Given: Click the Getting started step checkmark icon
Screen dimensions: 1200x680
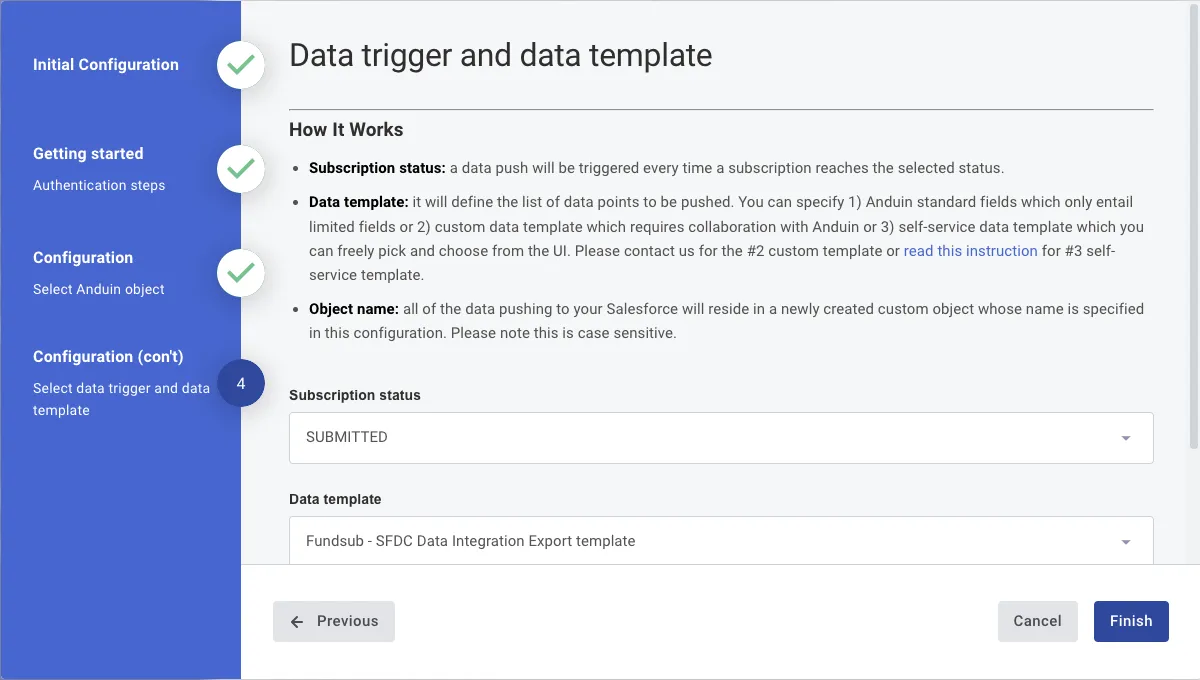Looking at the screenshot, I should click(x=241, y=169).
